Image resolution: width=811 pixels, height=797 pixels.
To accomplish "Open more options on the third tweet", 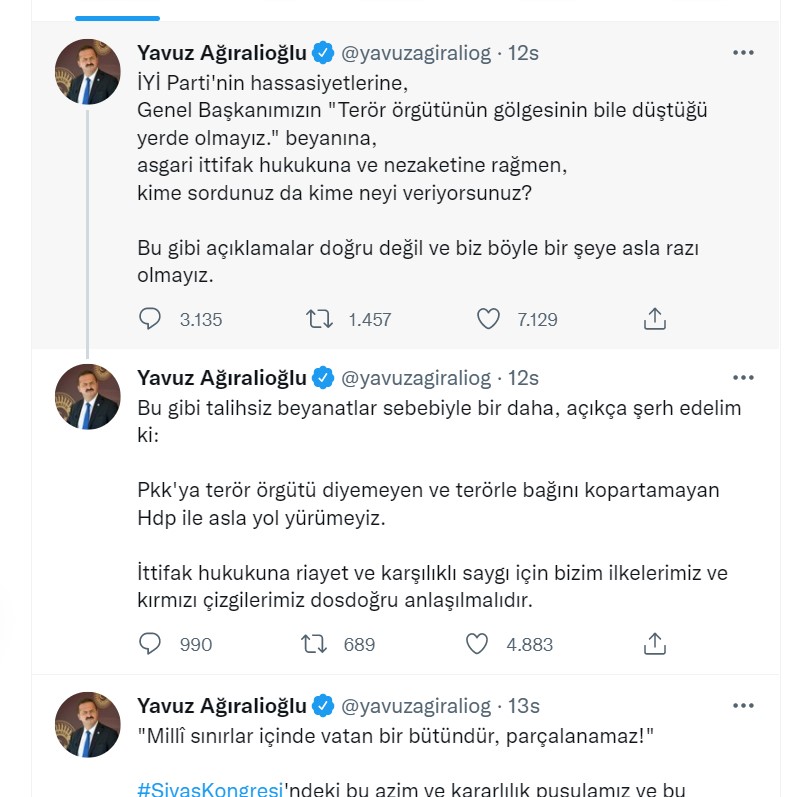I will pyautogui.click(x=742, y=706).
